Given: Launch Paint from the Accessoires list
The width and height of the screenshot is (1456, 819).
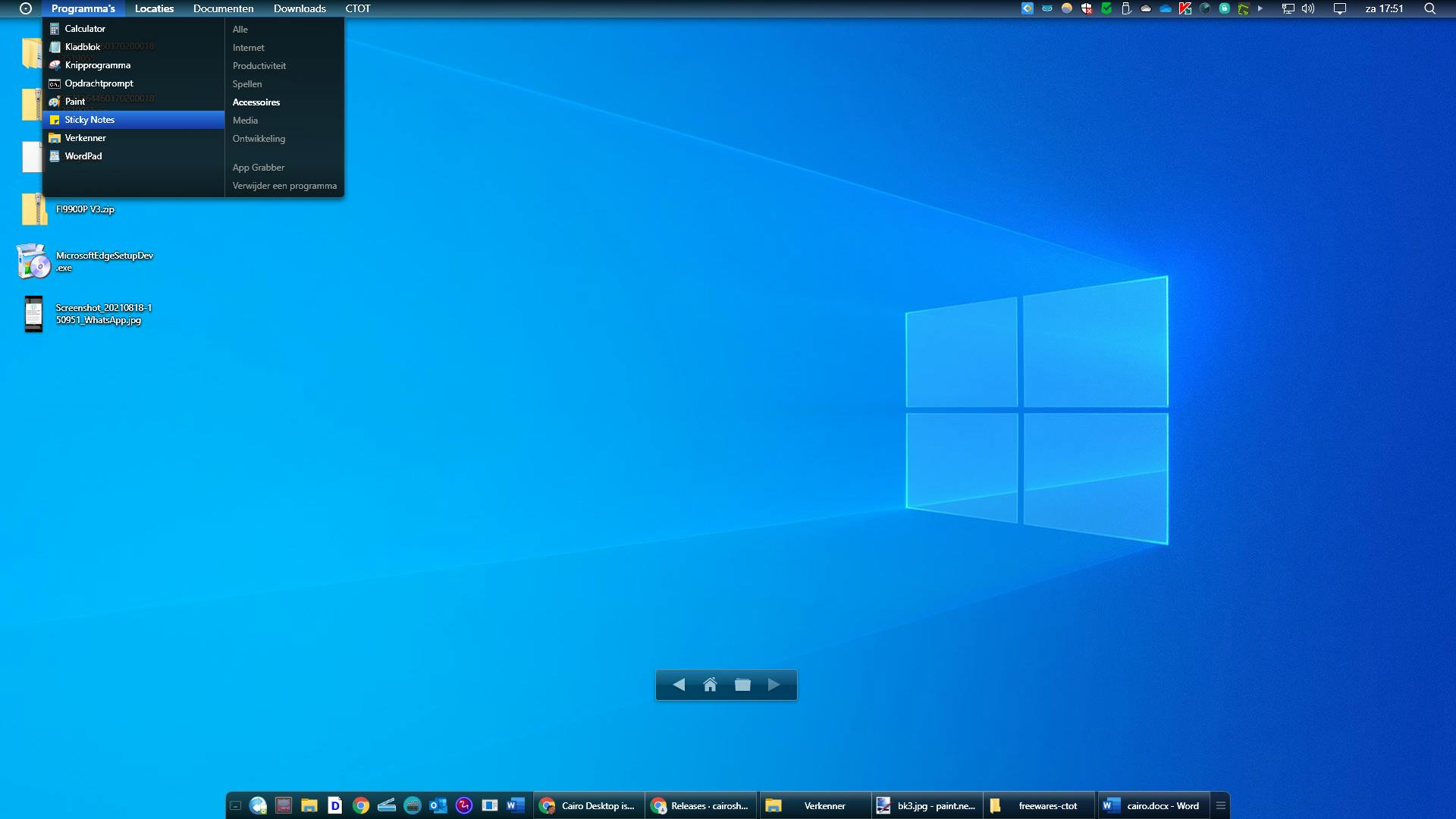Looking at the screenshot, I should pyautogui.click(x=74, y=102).
